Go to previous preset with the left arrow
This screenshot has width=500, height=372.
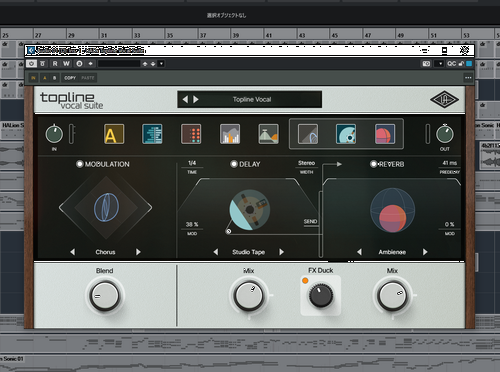coord(185,99)
